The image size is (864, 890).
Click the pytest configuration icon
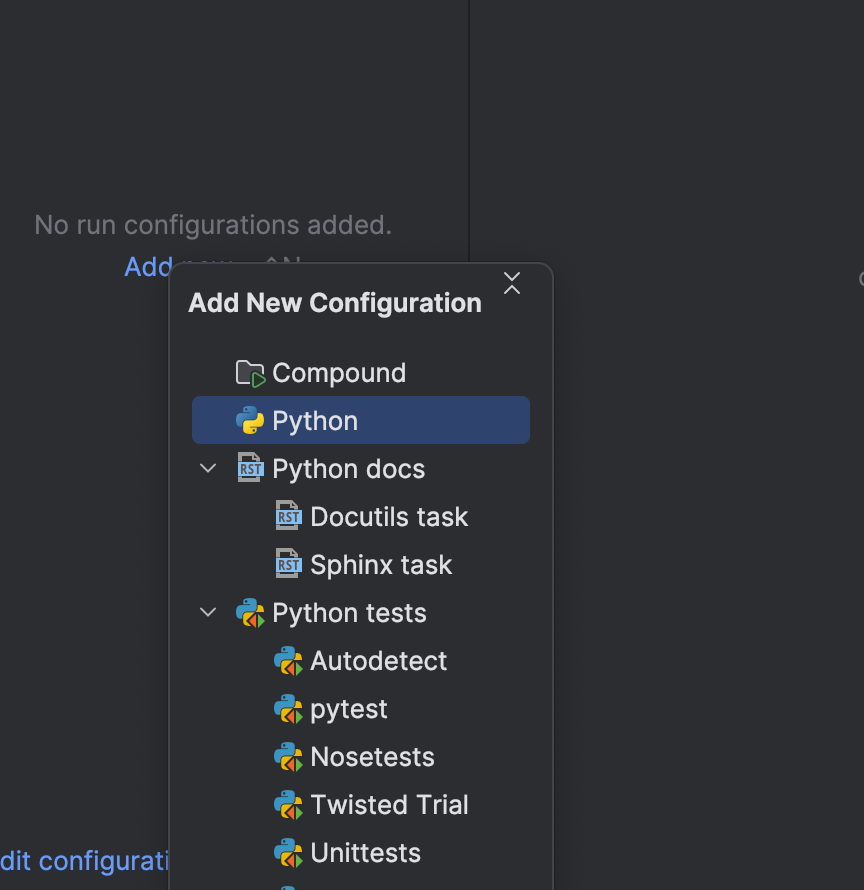[x=288, y=709]
